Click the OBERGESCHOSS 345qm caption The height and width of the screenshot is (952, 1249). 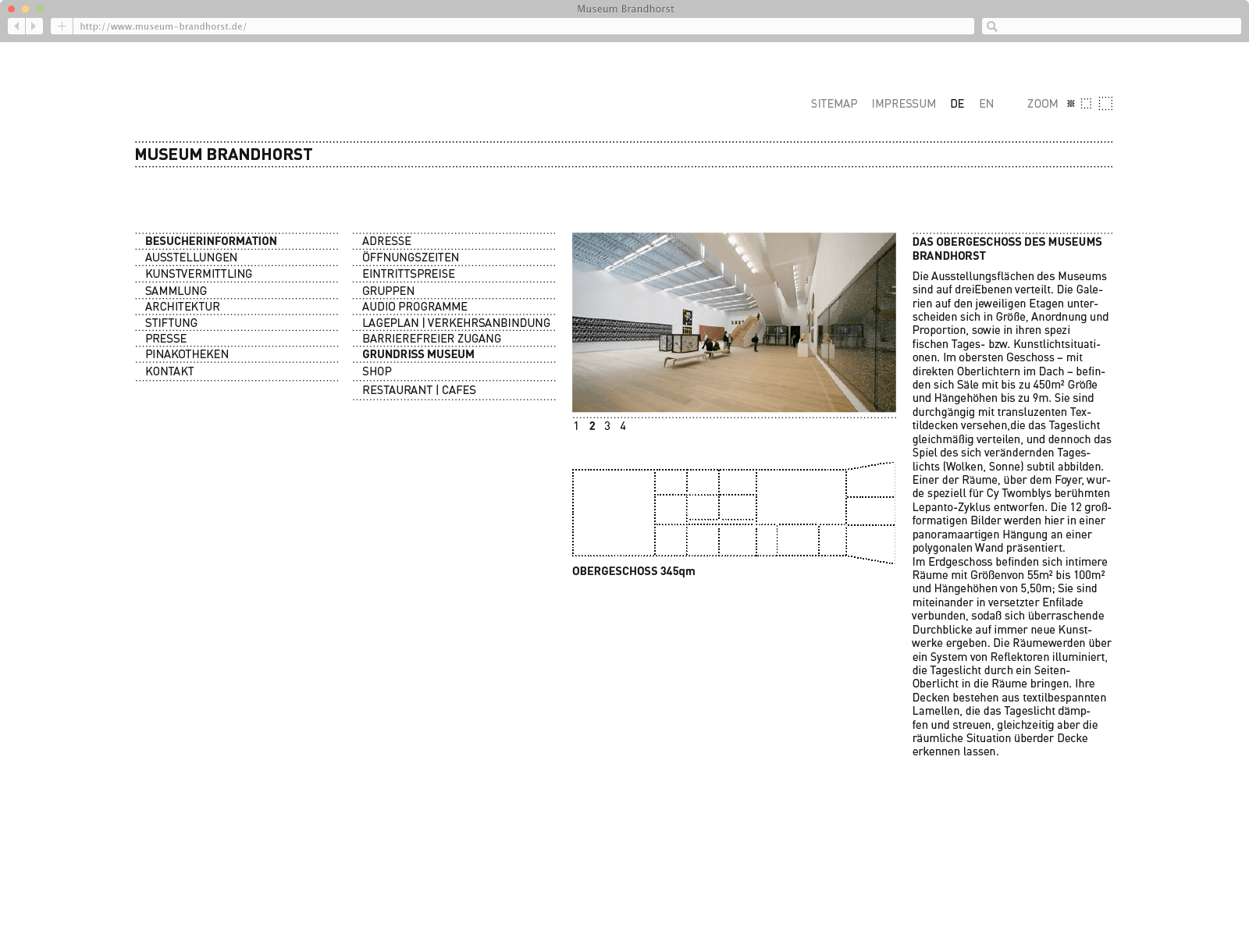[633, 571]
